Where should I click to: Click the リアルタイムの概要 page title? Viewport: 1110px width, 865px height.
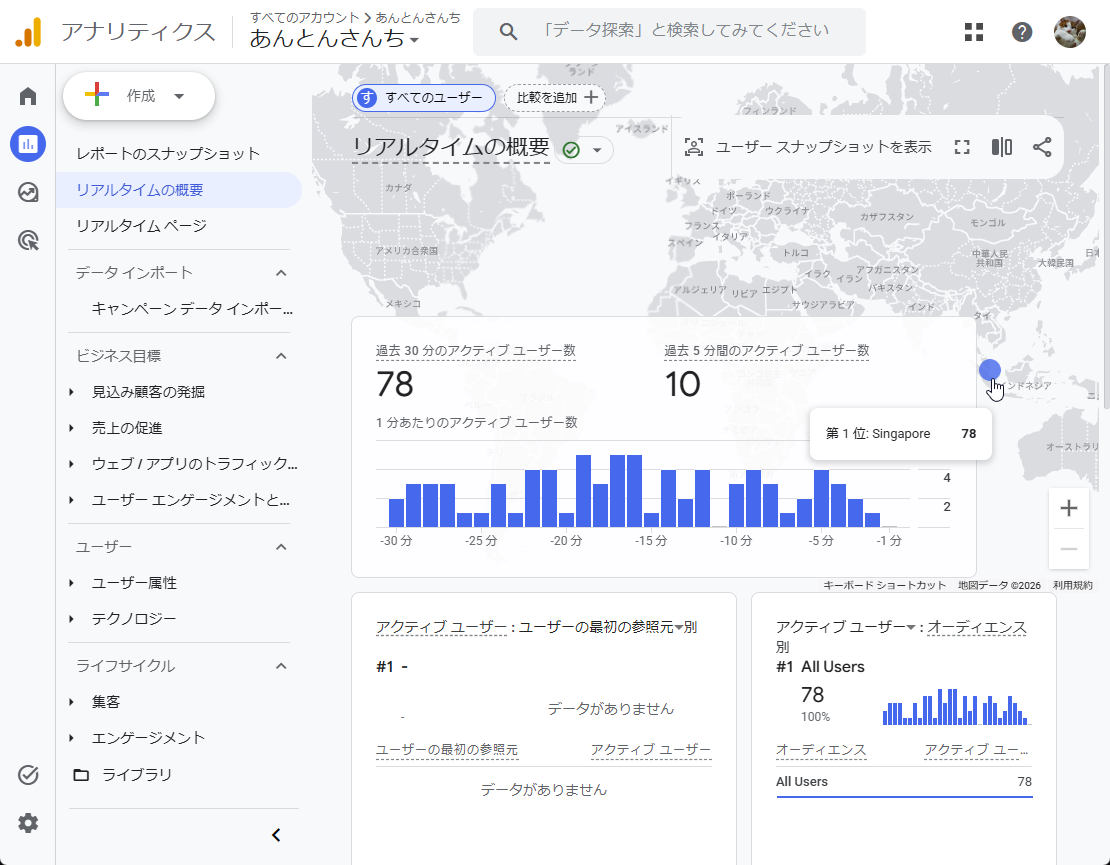(x=451, y=147)
